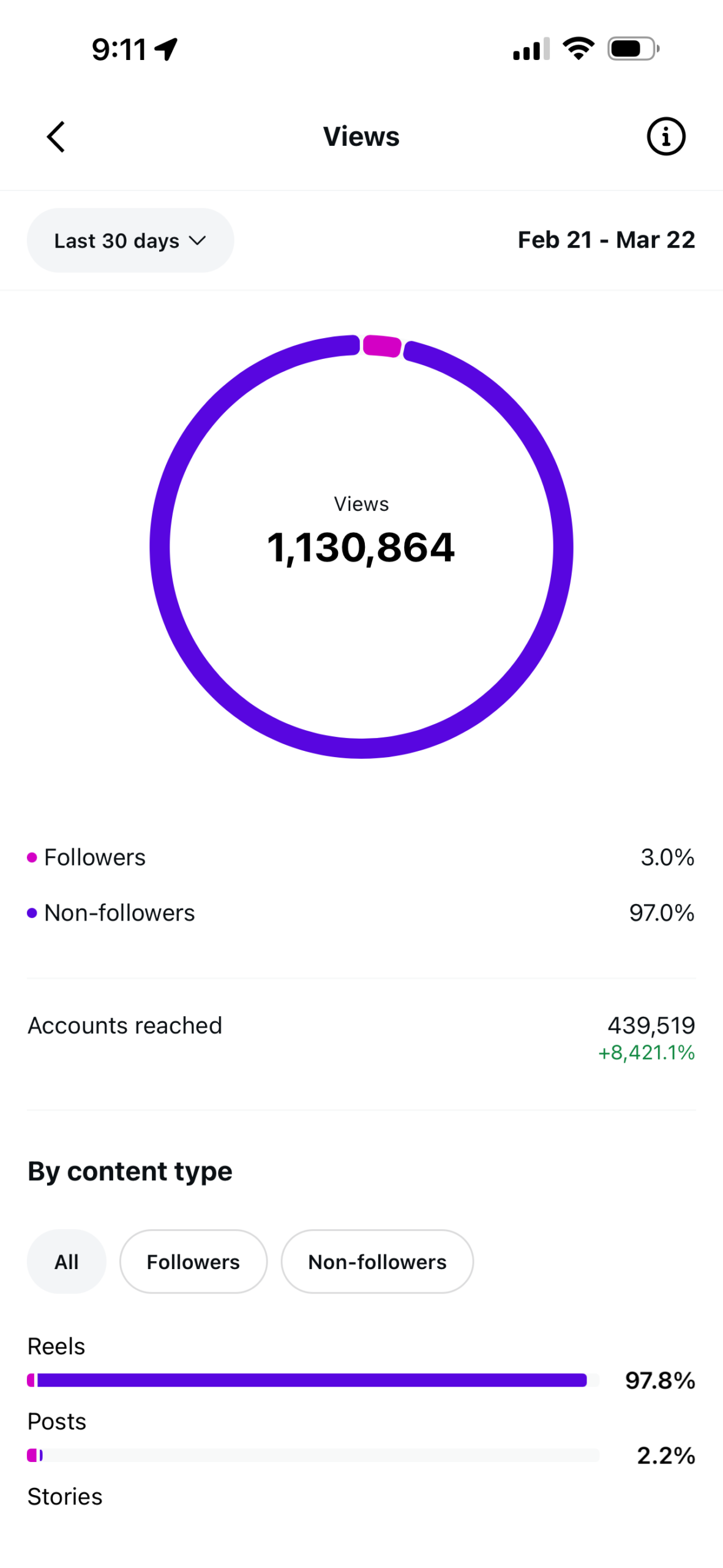Tap the Wi-Fi status icon
Viewport: 723px width, 1568px height.
pos(579,48)
